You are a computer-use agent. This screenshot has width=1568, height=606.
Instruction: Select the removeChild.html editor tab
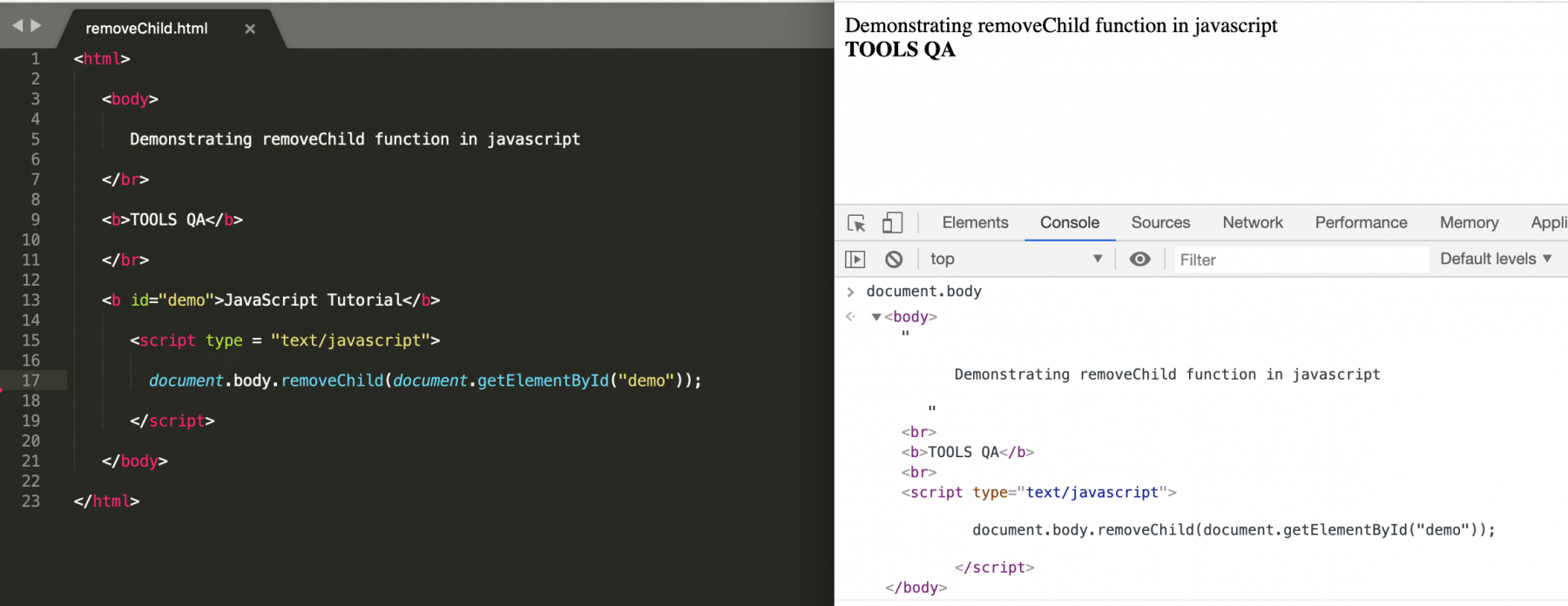(x=146, y=29)
